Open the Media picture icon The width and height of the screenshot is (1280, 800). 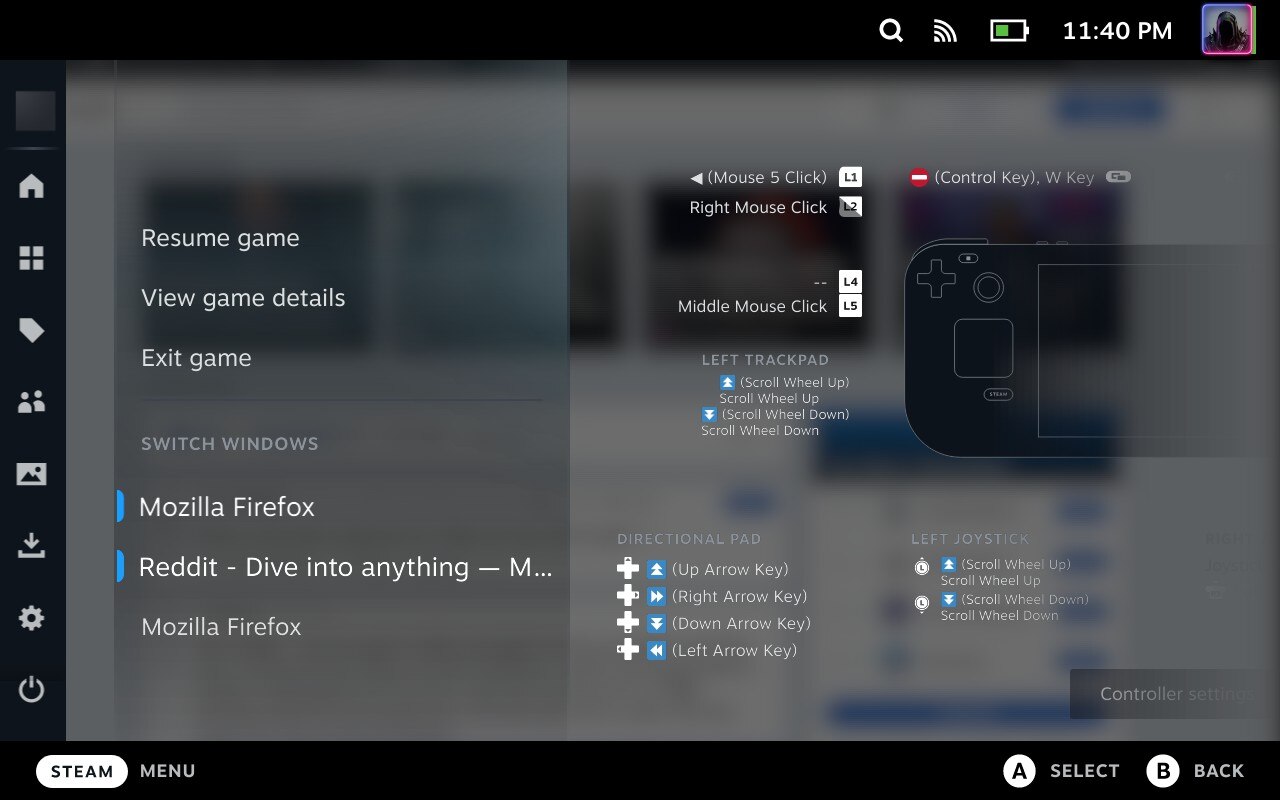coord(32,474)
